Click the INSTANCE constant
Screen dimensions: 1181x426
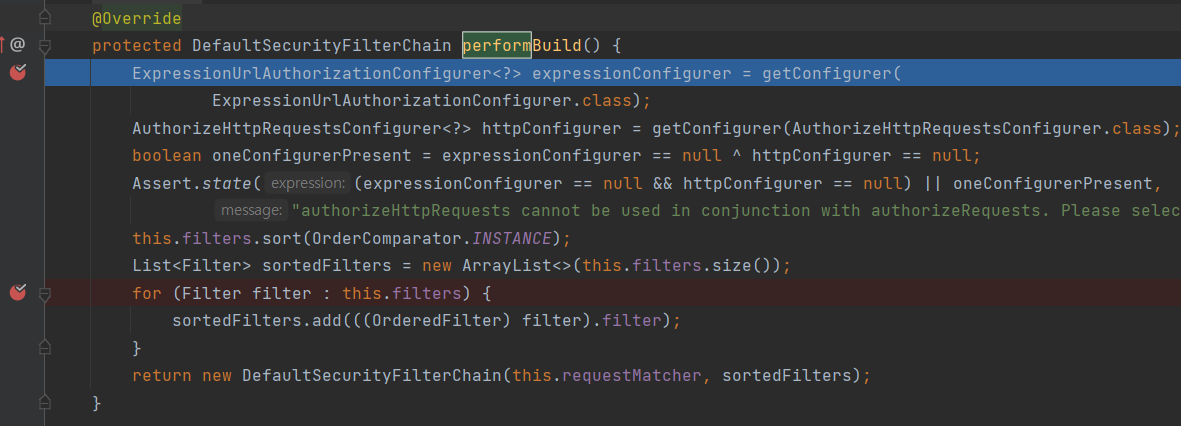click(x=512, y=238)
